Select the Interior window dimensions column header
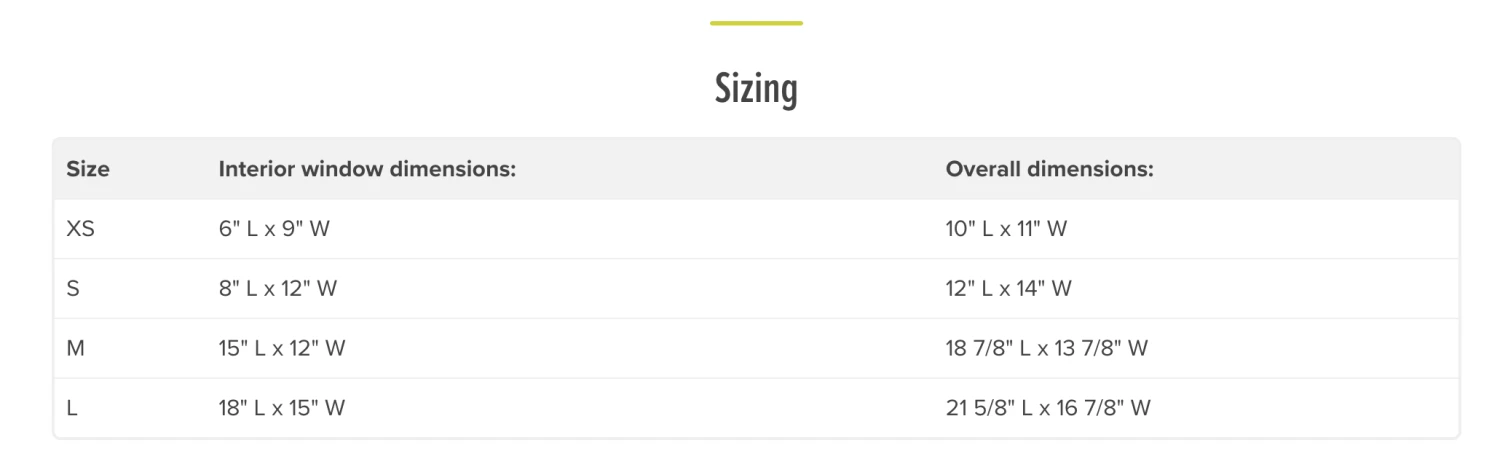Image resolution: width=1500 pixels, height=459 pixels. tap(367, 169)
